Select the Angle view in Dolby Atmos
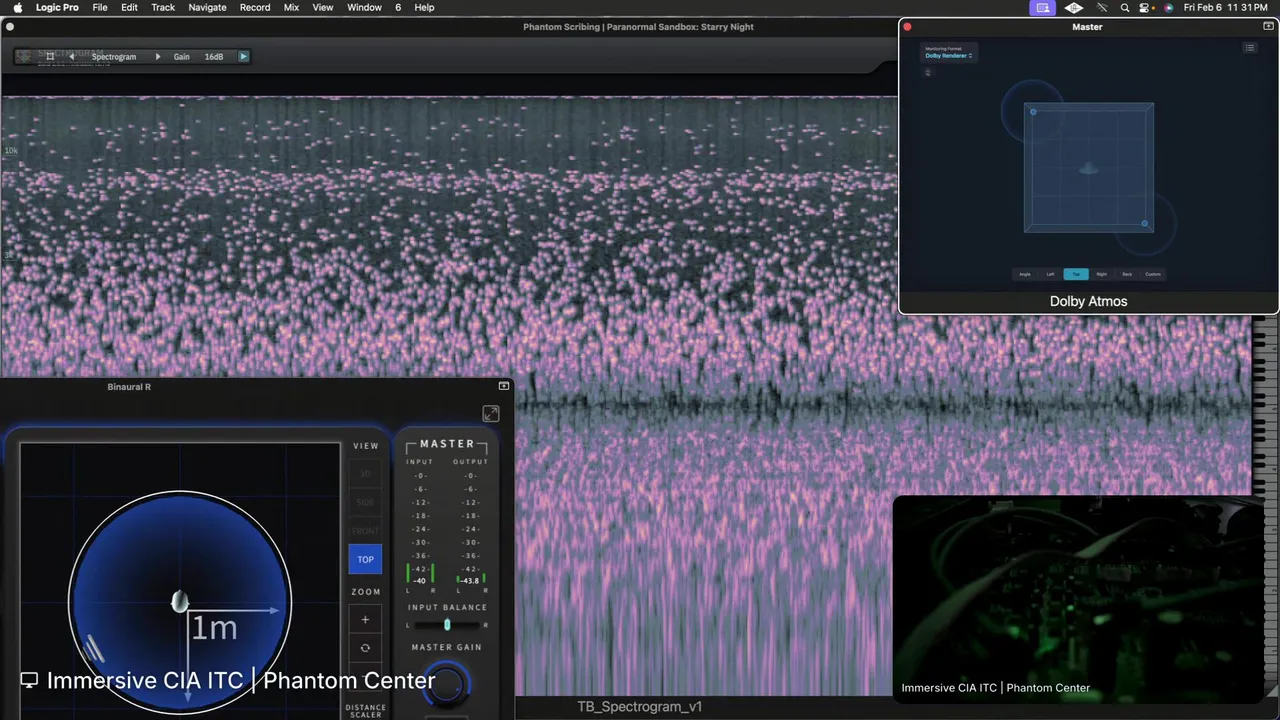The height and width of the screenshot is (720, 1280). click(x=1025, y=274)
